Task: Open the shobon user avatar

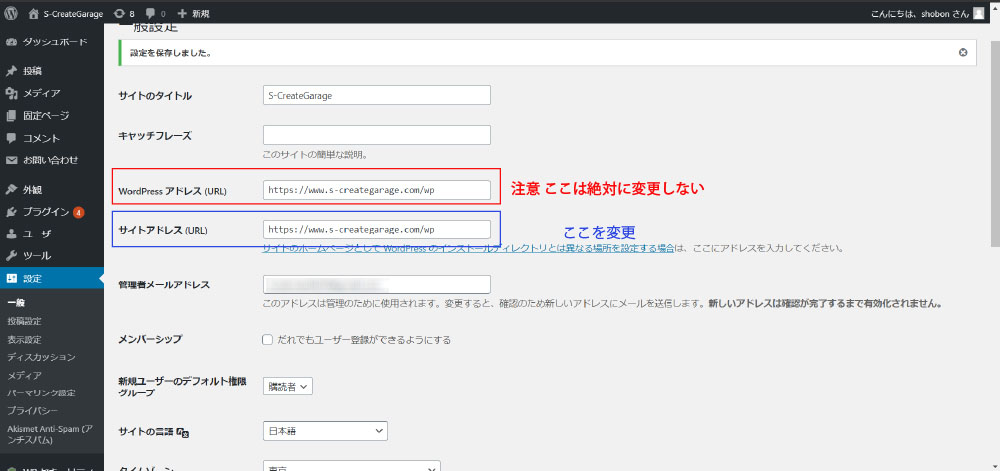Action: pyautogui.click(x=979, y=13)
